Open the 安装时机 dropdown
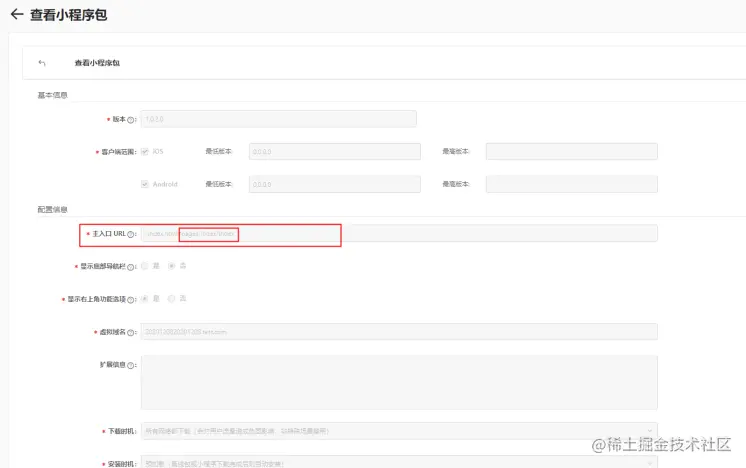This screenshot has width=746, height=468. coord(399,462)
